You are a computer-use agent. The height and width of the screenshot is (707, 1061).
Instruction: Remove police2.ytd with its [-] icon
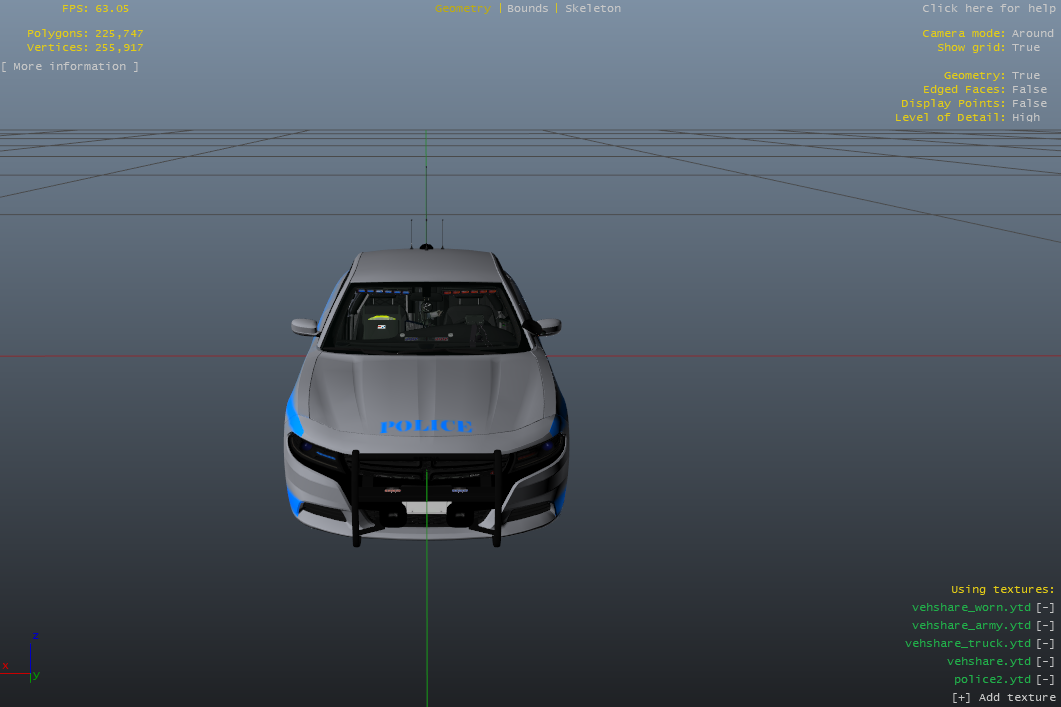1045,680
